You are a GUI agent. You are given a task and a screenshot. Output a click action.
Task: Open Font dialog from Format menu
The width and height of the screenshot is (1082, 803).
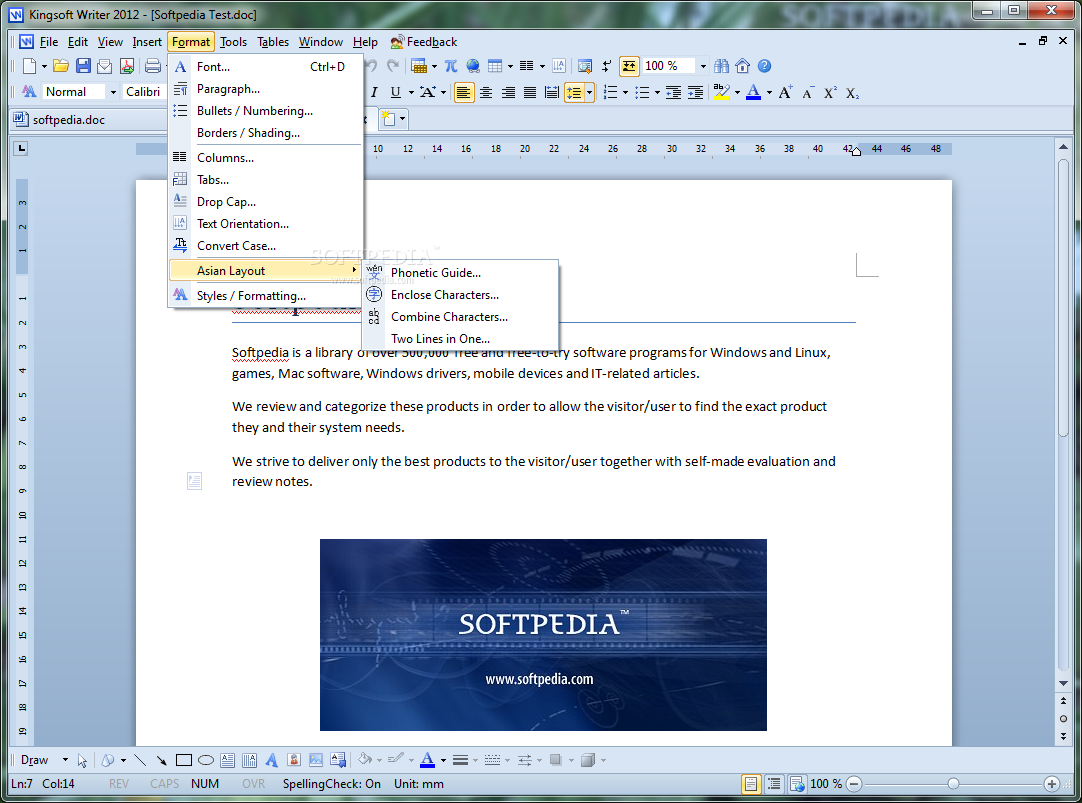[266, 67]
